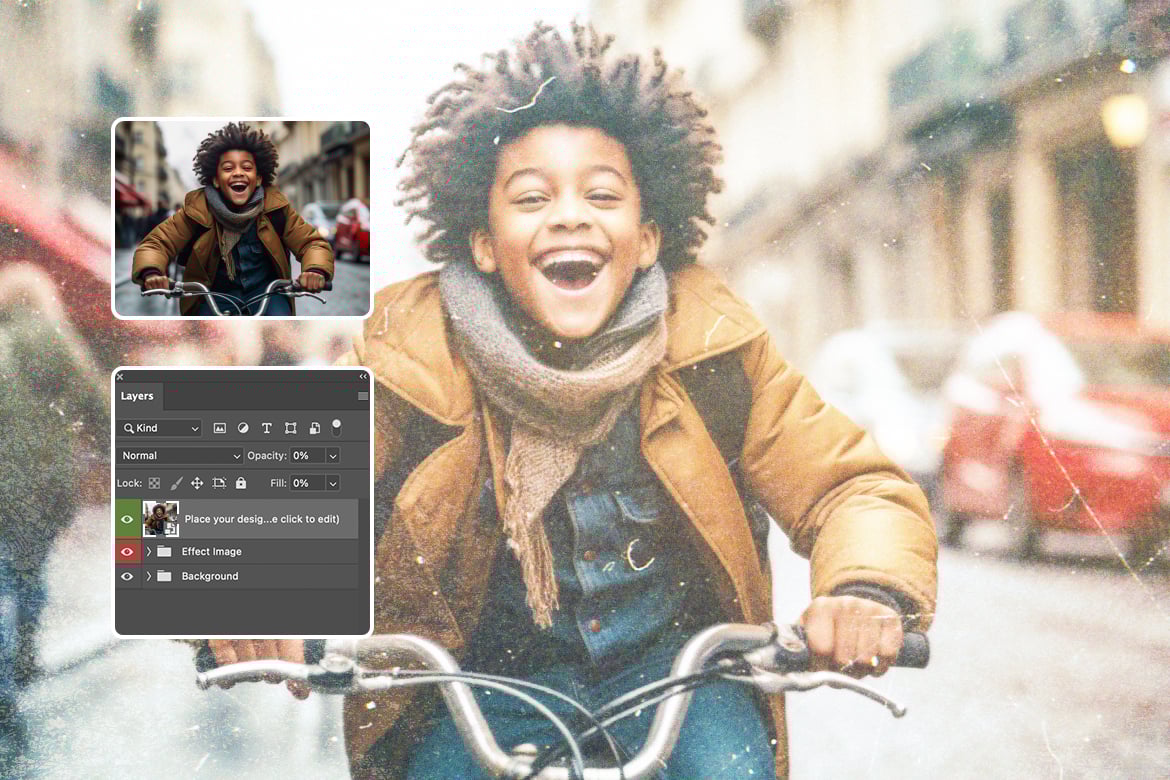Image resolution: width=1170 pixels, height=780 pixels.
Task: Filter layers by adjustment layers icon
Action: coord(243,428)
